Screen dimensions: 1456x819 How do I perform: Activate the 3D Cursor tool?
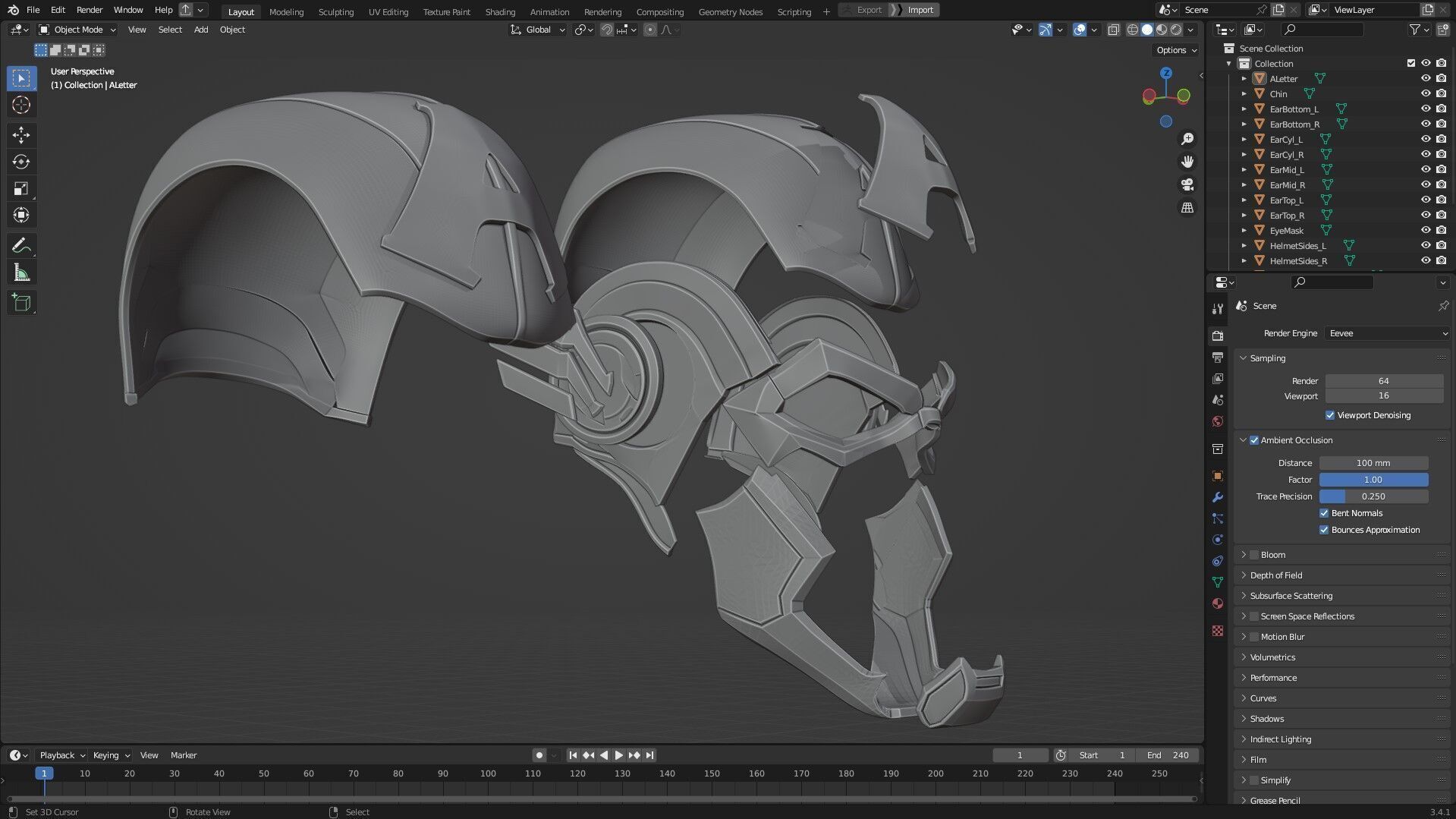[x=21, y=105]
